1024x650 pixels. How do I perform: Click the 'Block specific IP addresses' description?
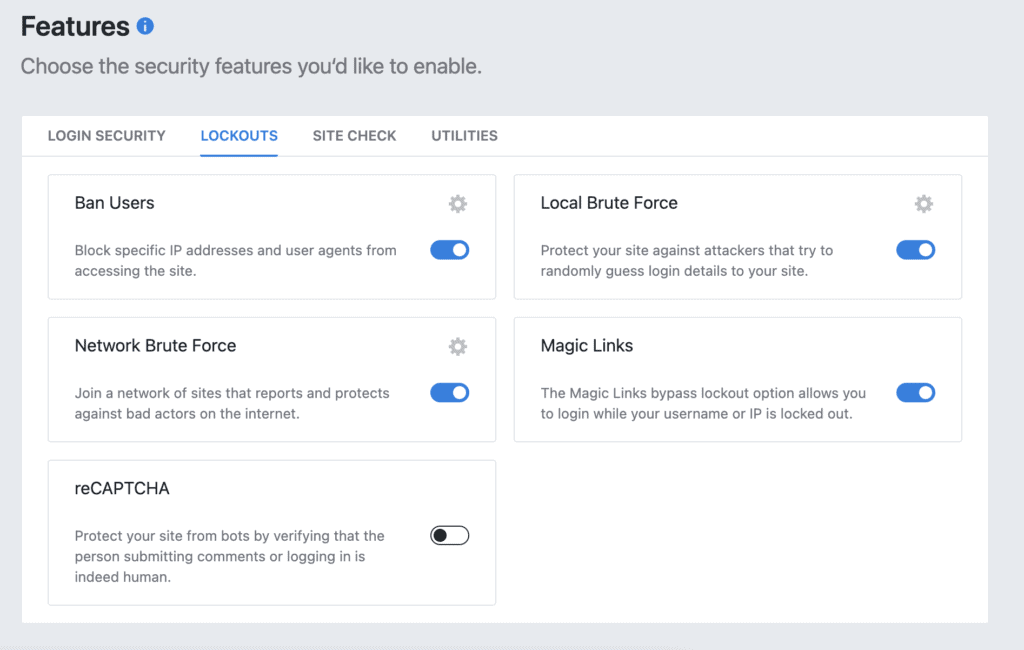click(x=235, y=261)
